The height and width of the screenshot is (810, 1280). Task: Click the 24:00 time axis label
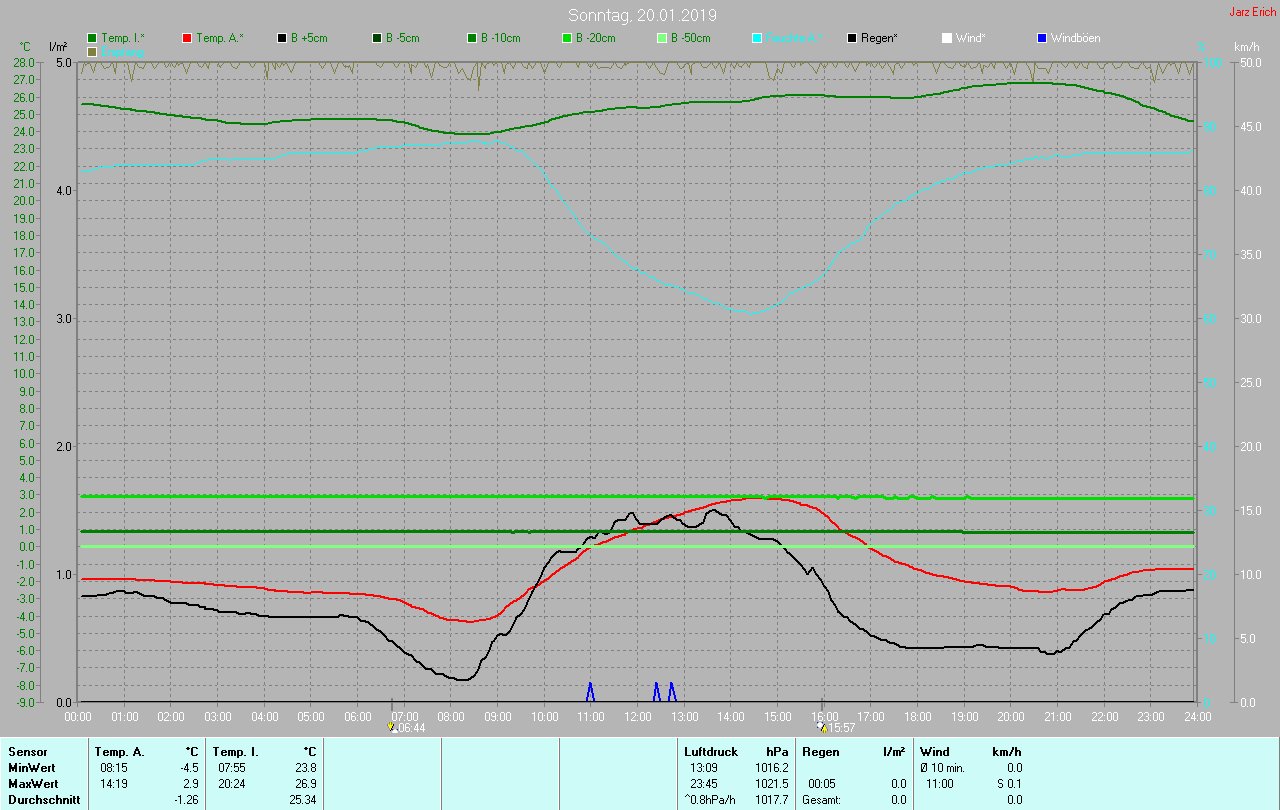tap(1197, 717)
